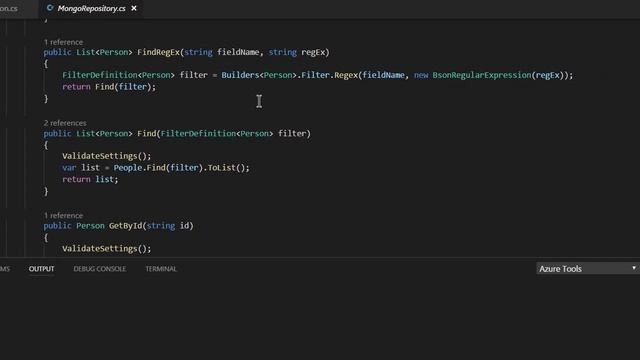Click 'People.Find(filter).ToList();' expression

pos(181,168)
